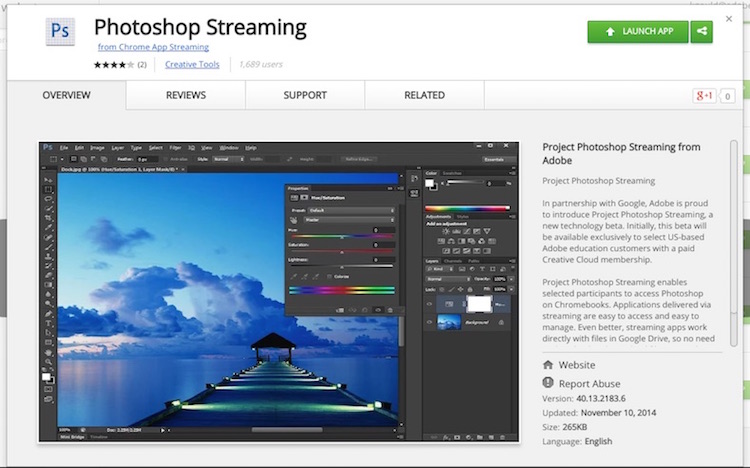Viewport: 750px width, 468px height.
Task: Click the Feather input field
Action: [x=147, y=159]
